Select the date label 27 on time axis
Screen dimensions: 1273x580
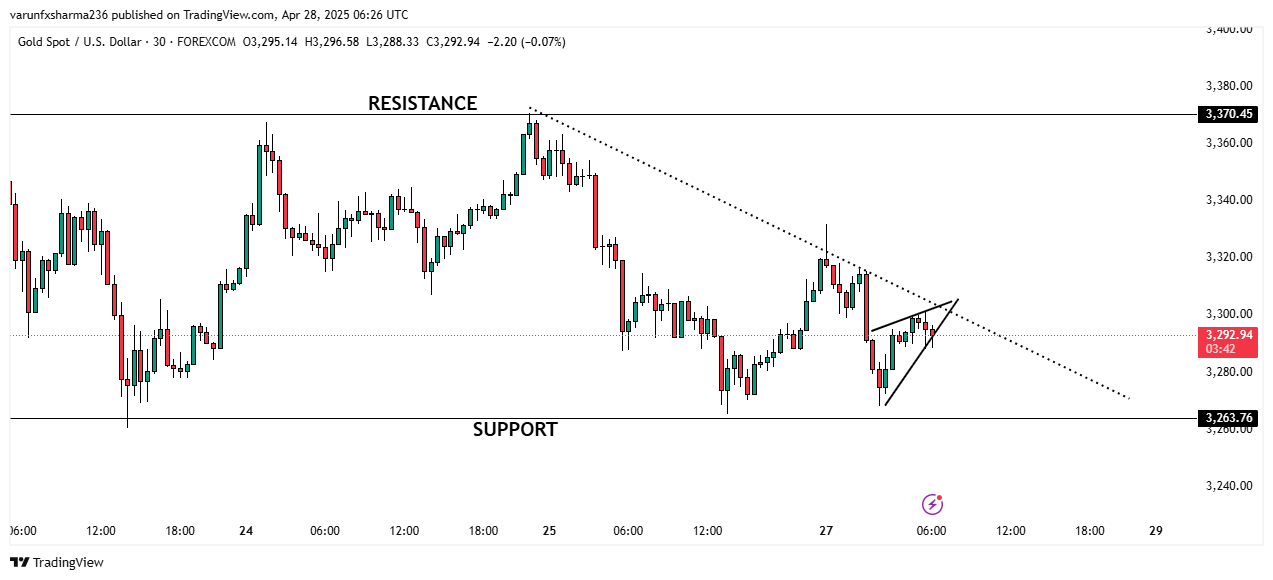(x=826, y=531)
